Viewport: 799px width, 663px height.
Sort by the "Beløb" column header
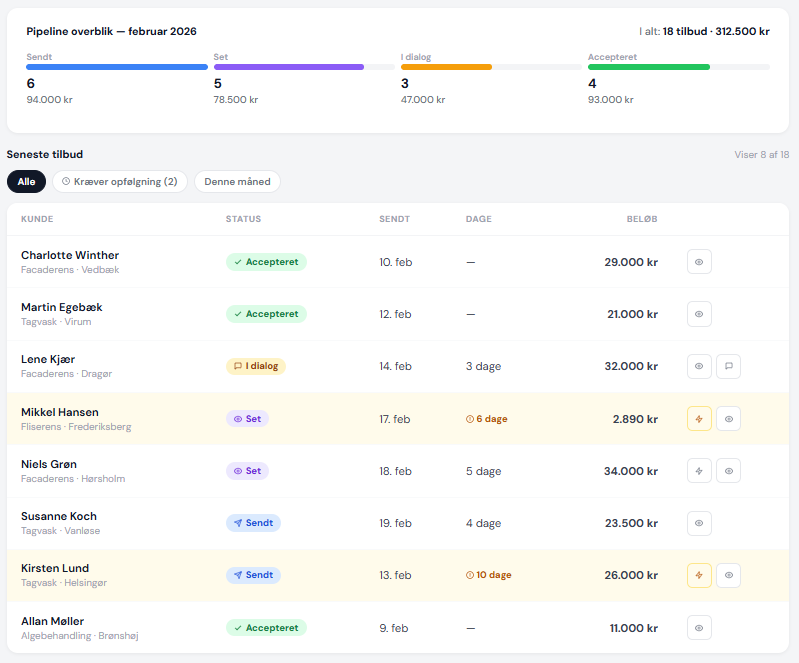click(x=641, y=219)
